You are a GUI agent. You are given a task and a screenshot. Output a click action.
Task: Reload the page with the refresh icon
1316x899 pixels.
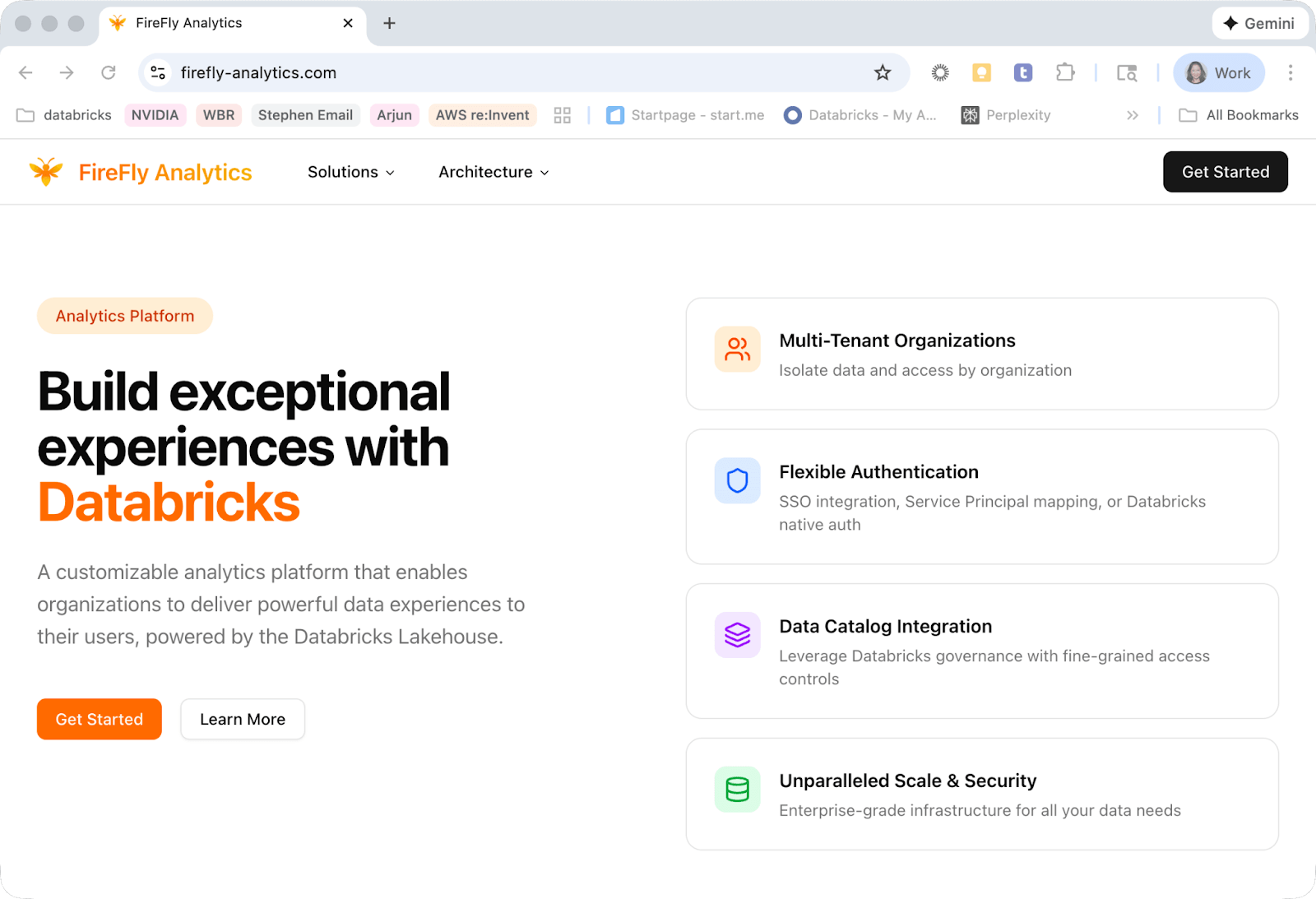(109, 73)
